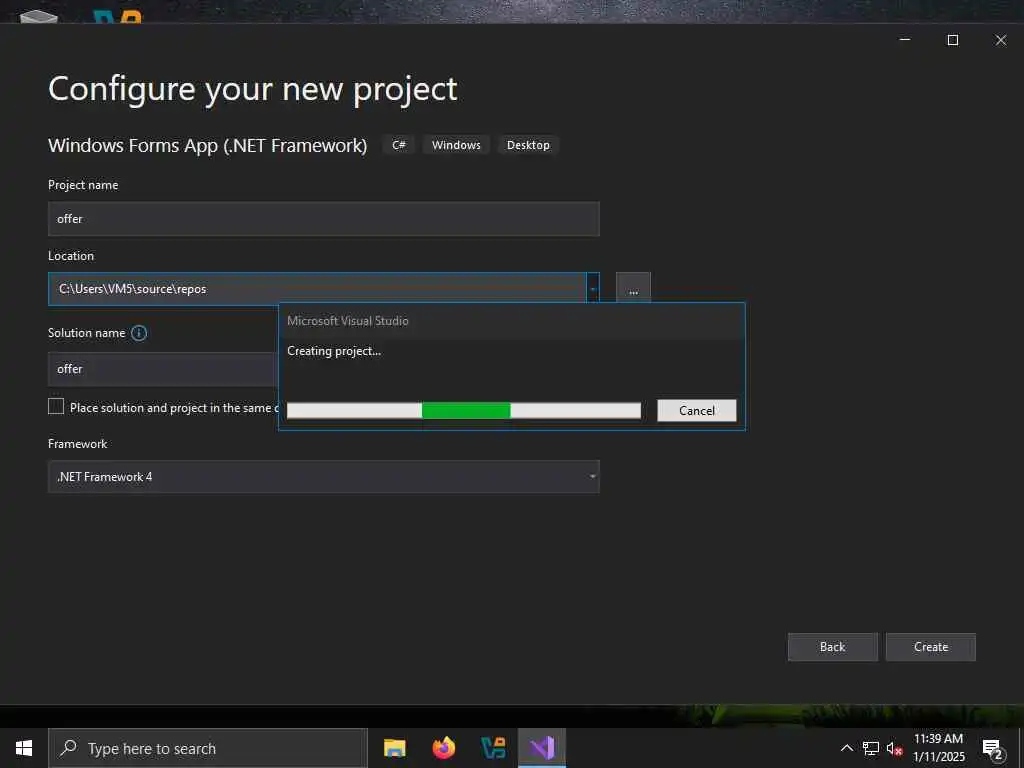Click the Creating project progress bar
Screen dimensions: 1024x768
tap(464, 411)
